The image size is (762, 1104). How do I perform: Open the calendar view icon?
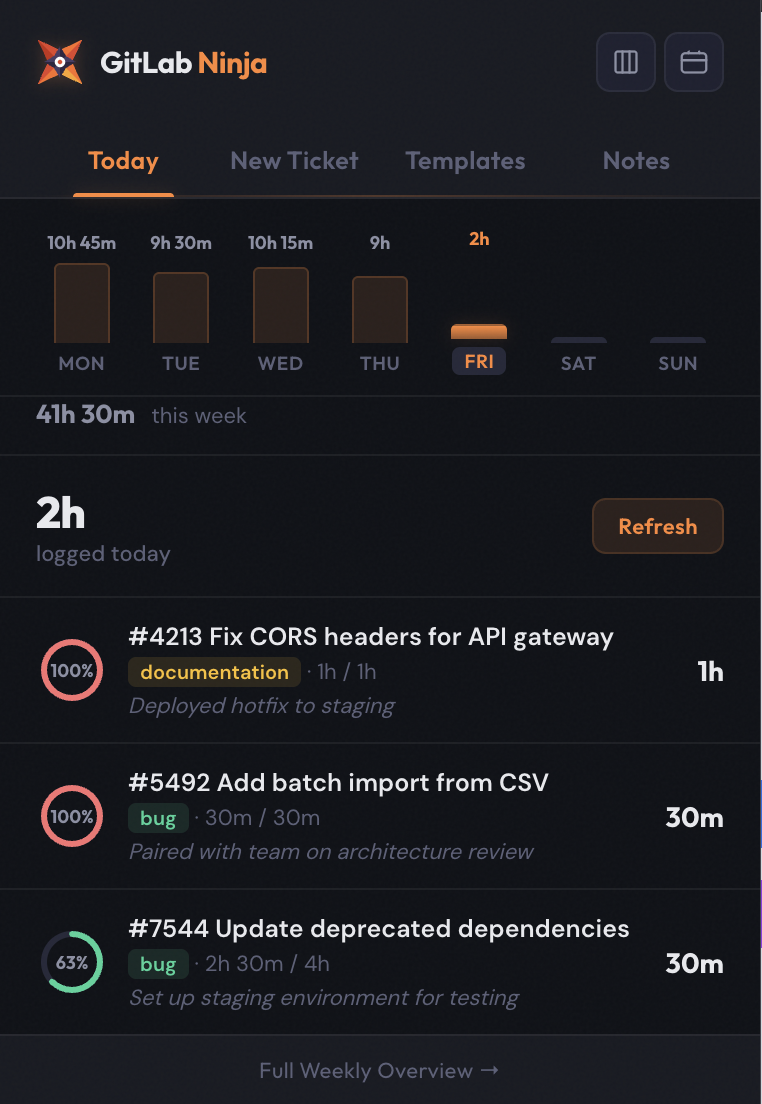point(693,62)
